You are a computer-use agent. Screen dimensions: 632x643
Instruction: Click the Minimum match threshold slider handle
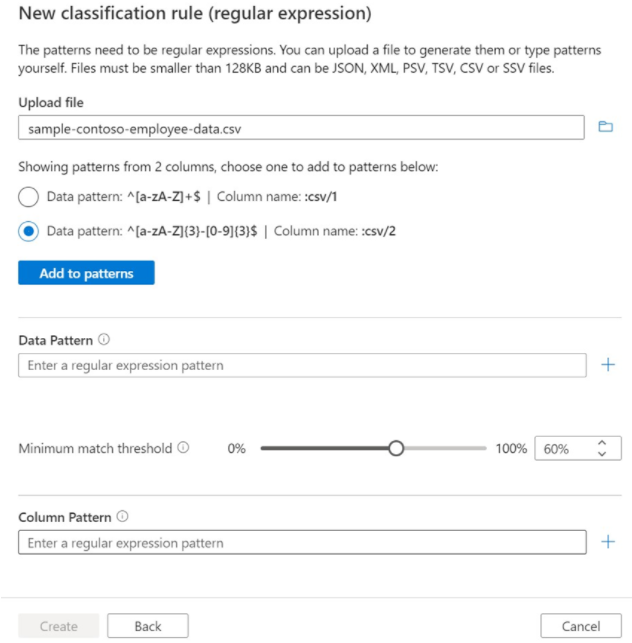tap(396, 448)
